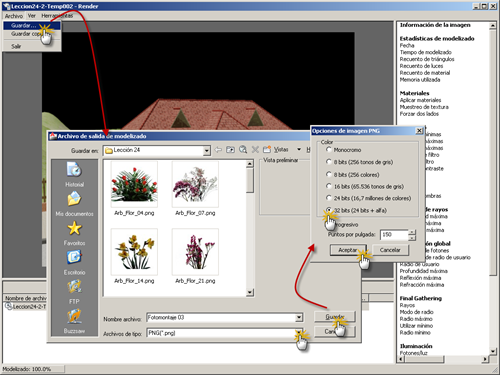
Task: Expand the Guardar en folder dropdown
Action: [x=207, y=151]
